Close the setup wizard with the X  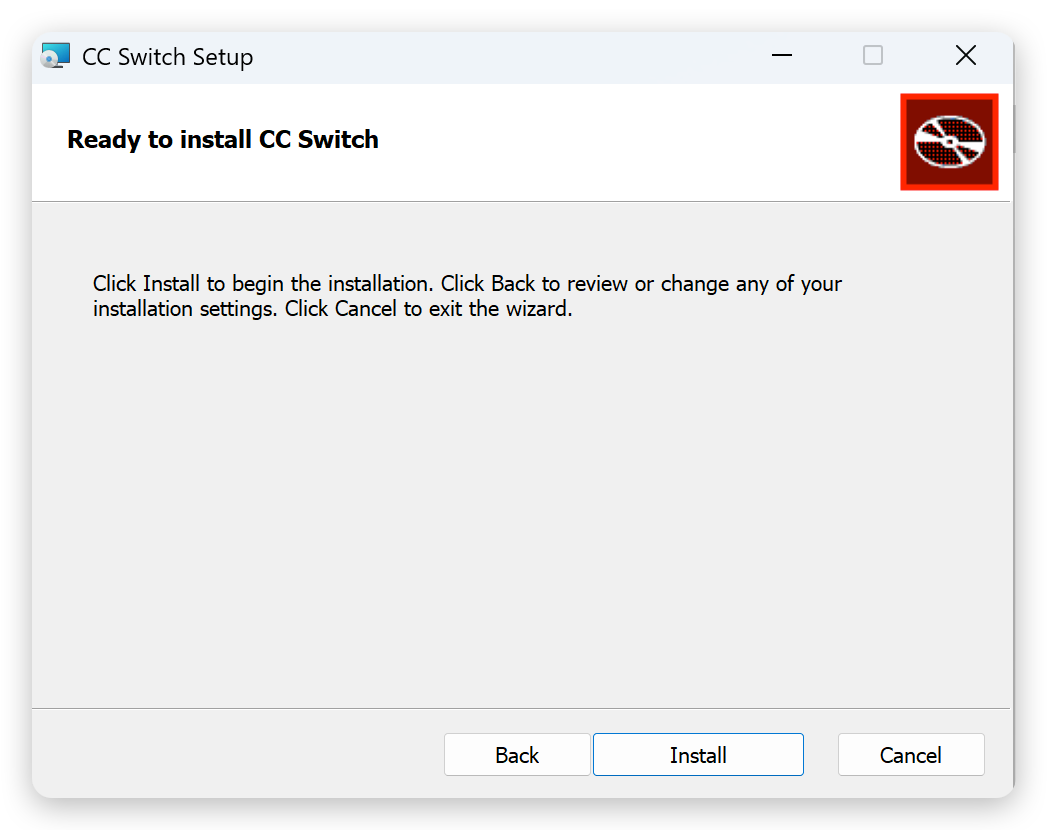pos(965,56)
